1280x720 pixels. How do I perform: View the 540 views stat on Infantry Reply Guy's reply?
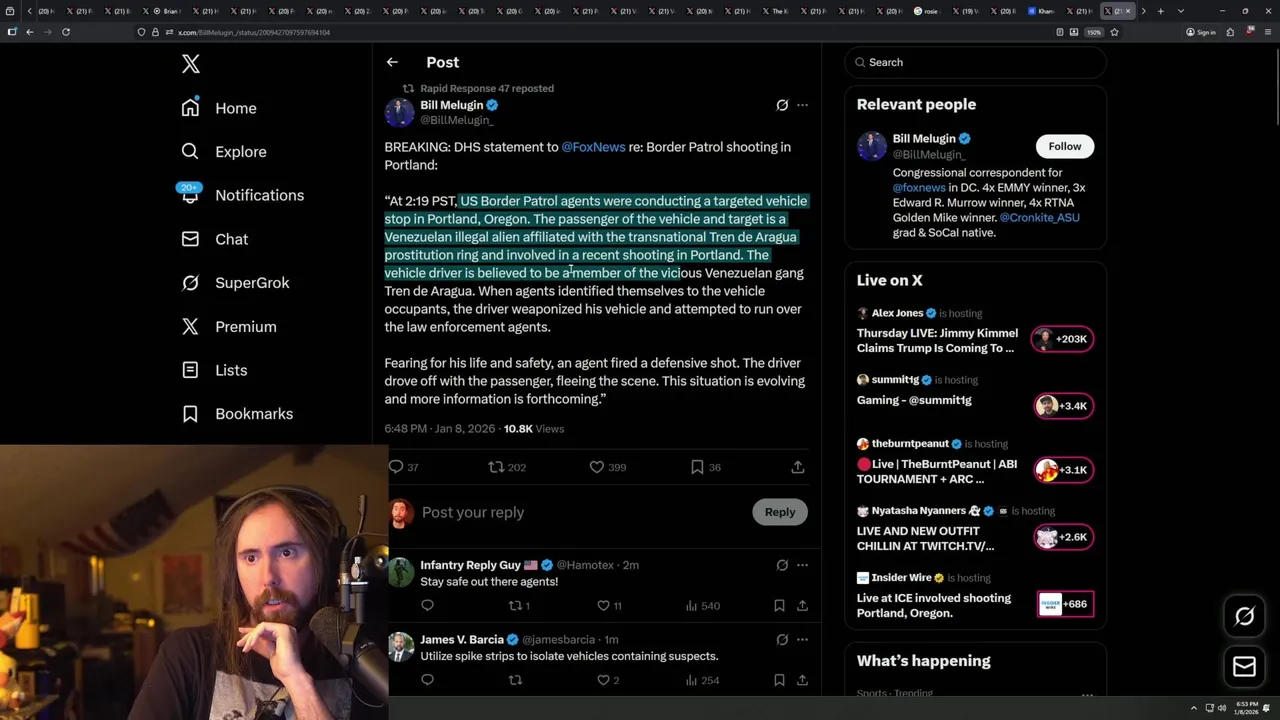click(x=703, y=605)
